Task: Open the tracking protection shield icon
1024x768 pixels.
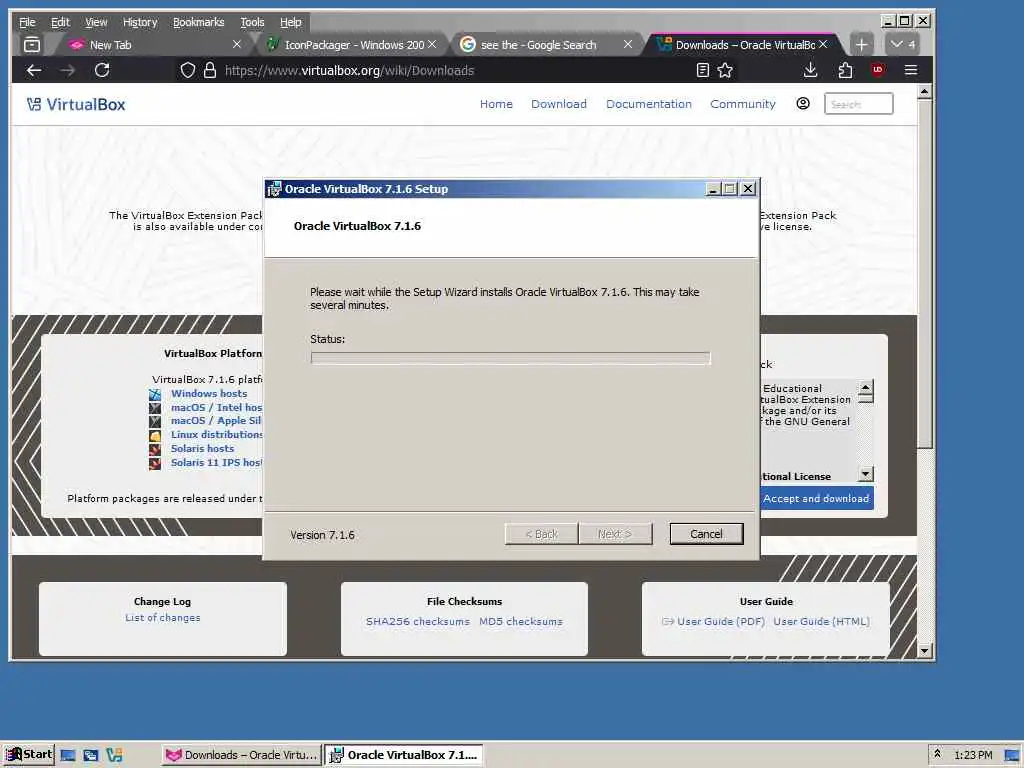Action: [187, 70]
